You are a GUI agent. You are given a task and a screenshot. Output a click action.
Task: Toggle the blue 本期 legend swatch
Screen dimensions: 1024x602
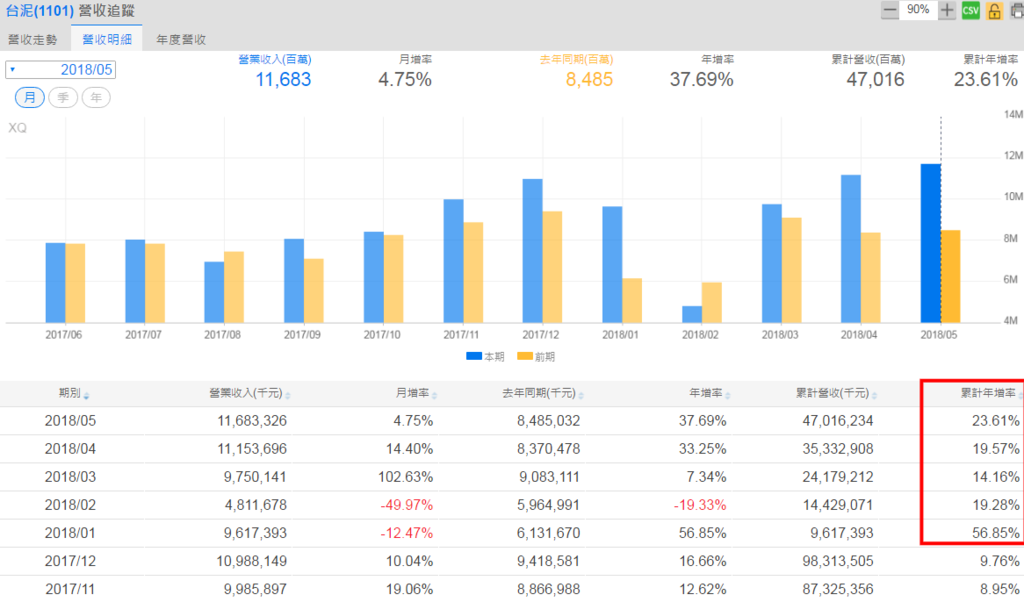point(474,356)
